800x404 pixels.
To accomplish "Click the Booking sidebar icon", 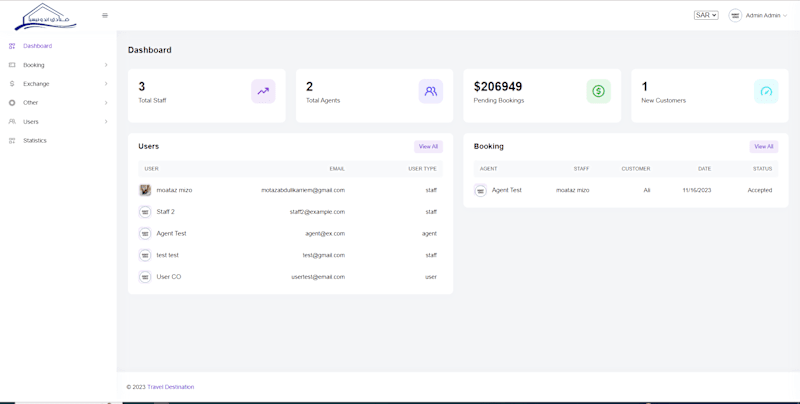I will [12, 65].
